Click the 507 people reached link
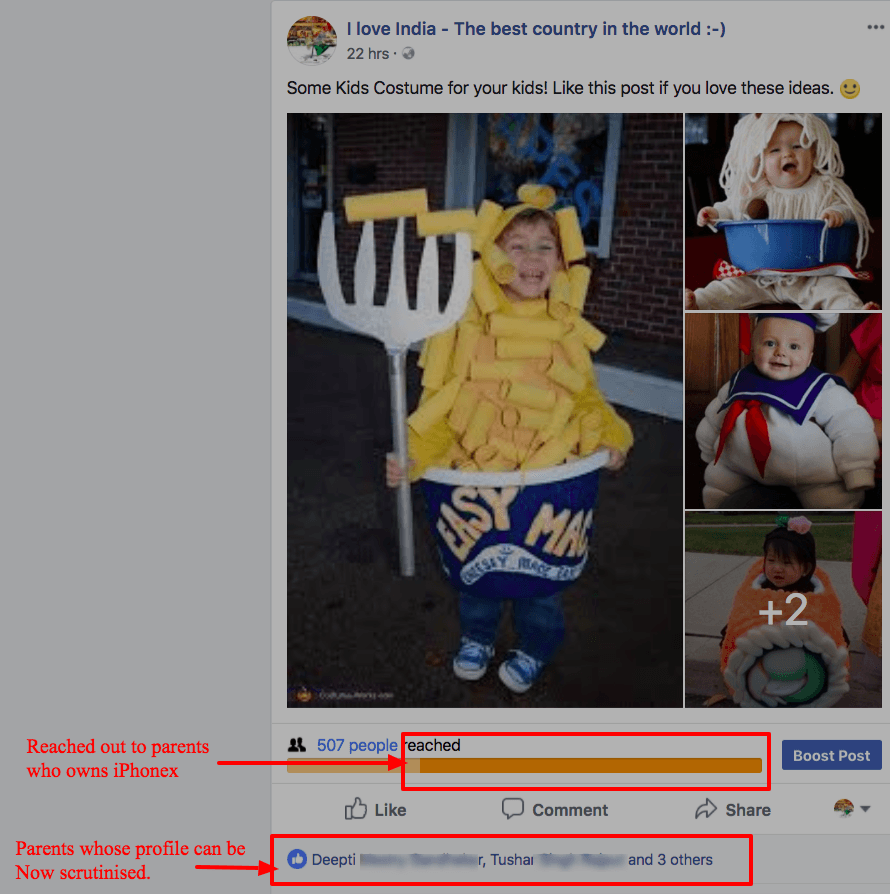 click(x=357, y=745)
